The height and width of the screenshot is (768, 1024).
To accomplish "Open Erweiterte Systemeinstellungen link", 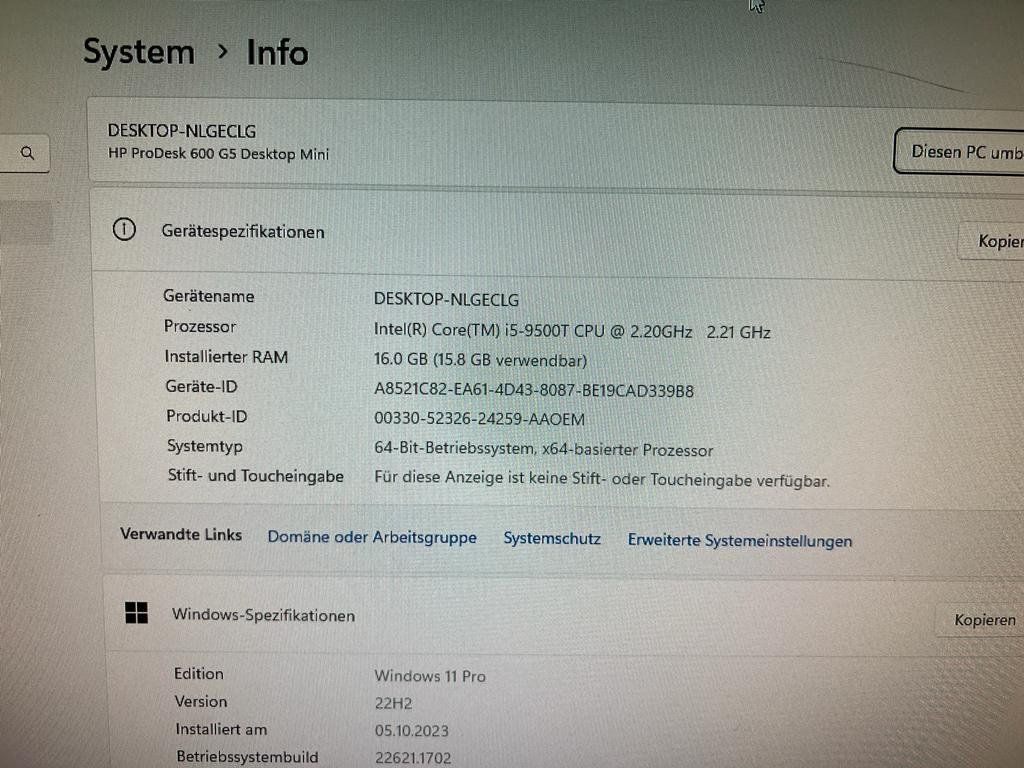I will (x=740, y=541).
